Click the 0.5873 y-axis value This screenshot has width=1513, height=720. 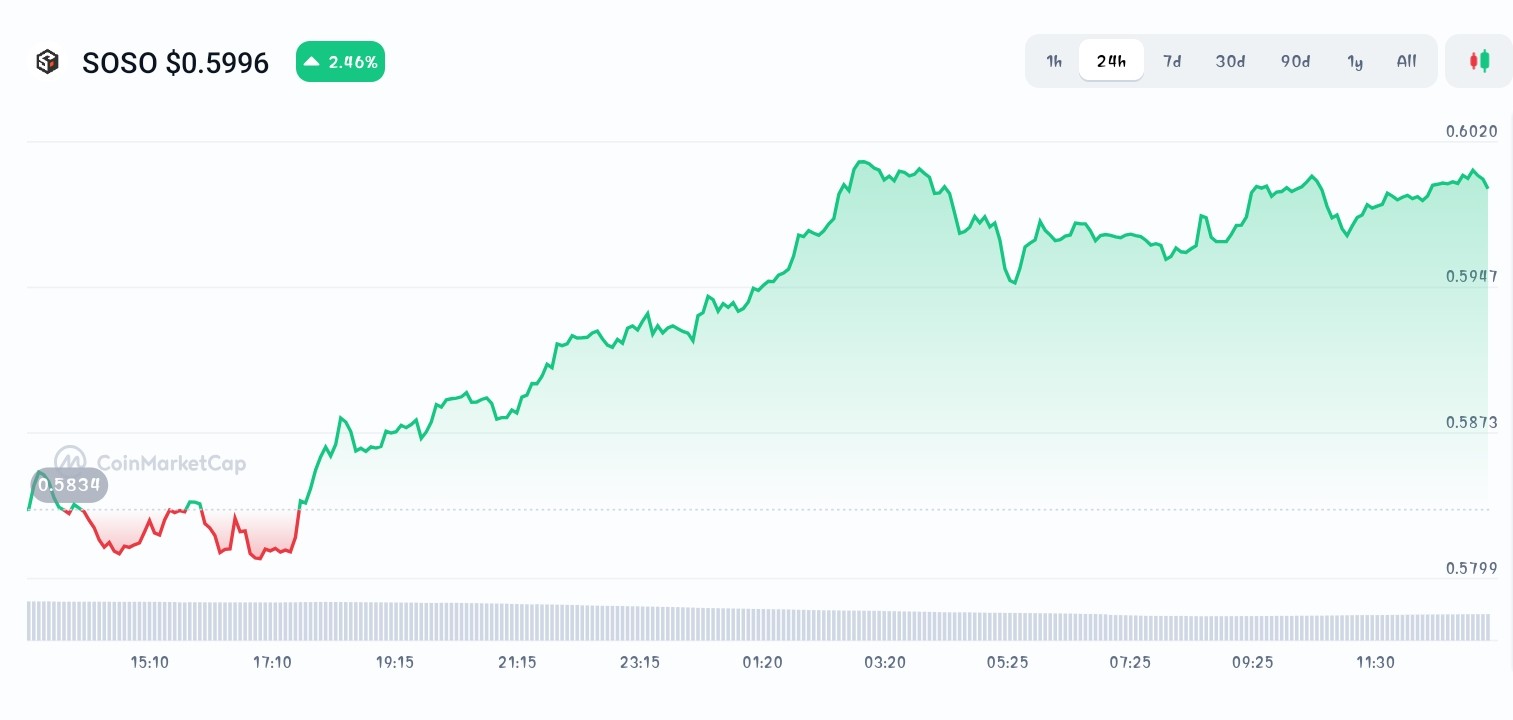[x=1471, y=423]
